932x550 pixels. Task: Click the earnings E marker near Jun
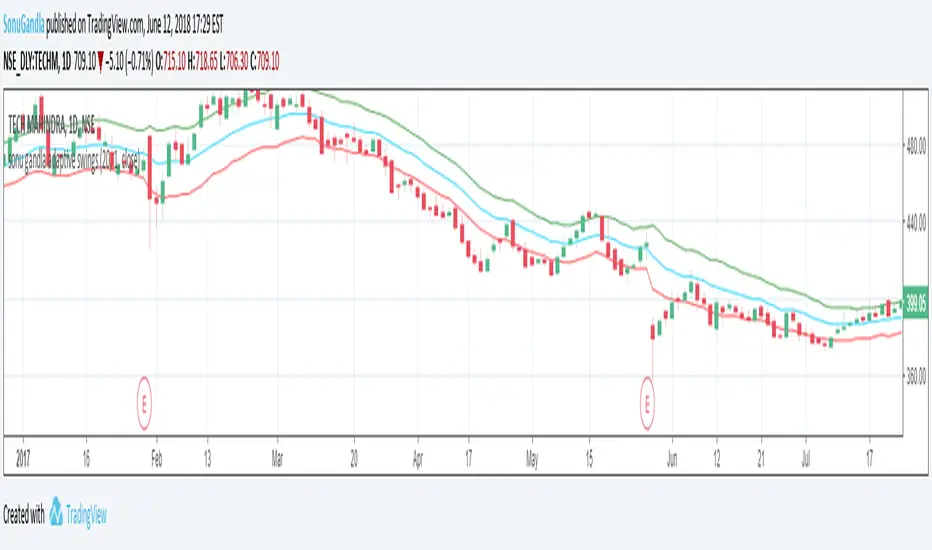(647, 403)
